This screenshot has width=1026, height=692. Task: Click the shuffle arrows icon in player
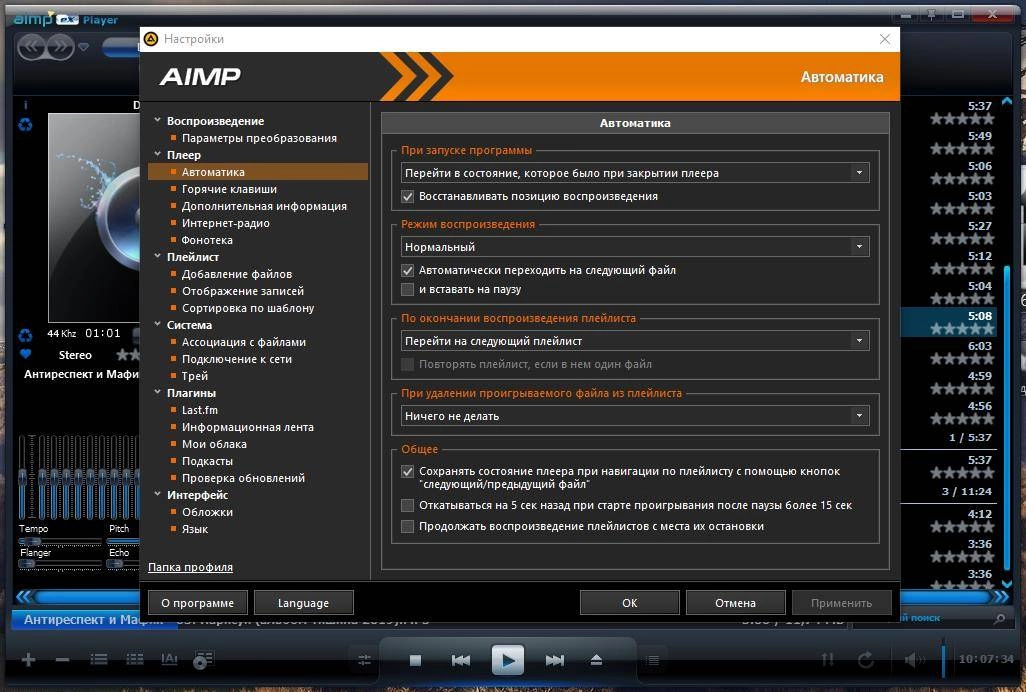tap(828, 659)
